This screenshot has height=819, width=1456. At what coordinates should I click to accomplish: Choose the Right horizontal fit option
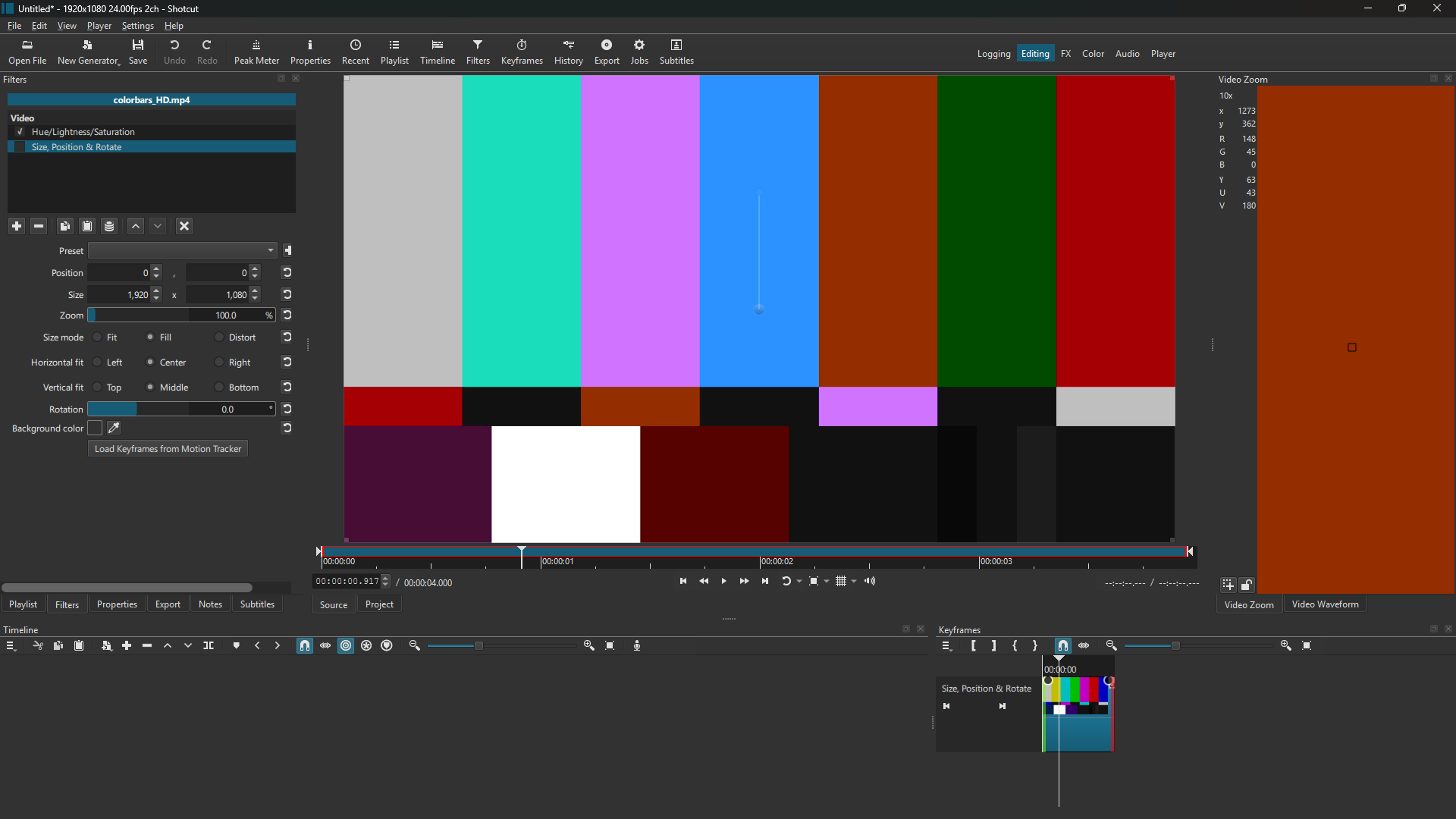(219, 362)
